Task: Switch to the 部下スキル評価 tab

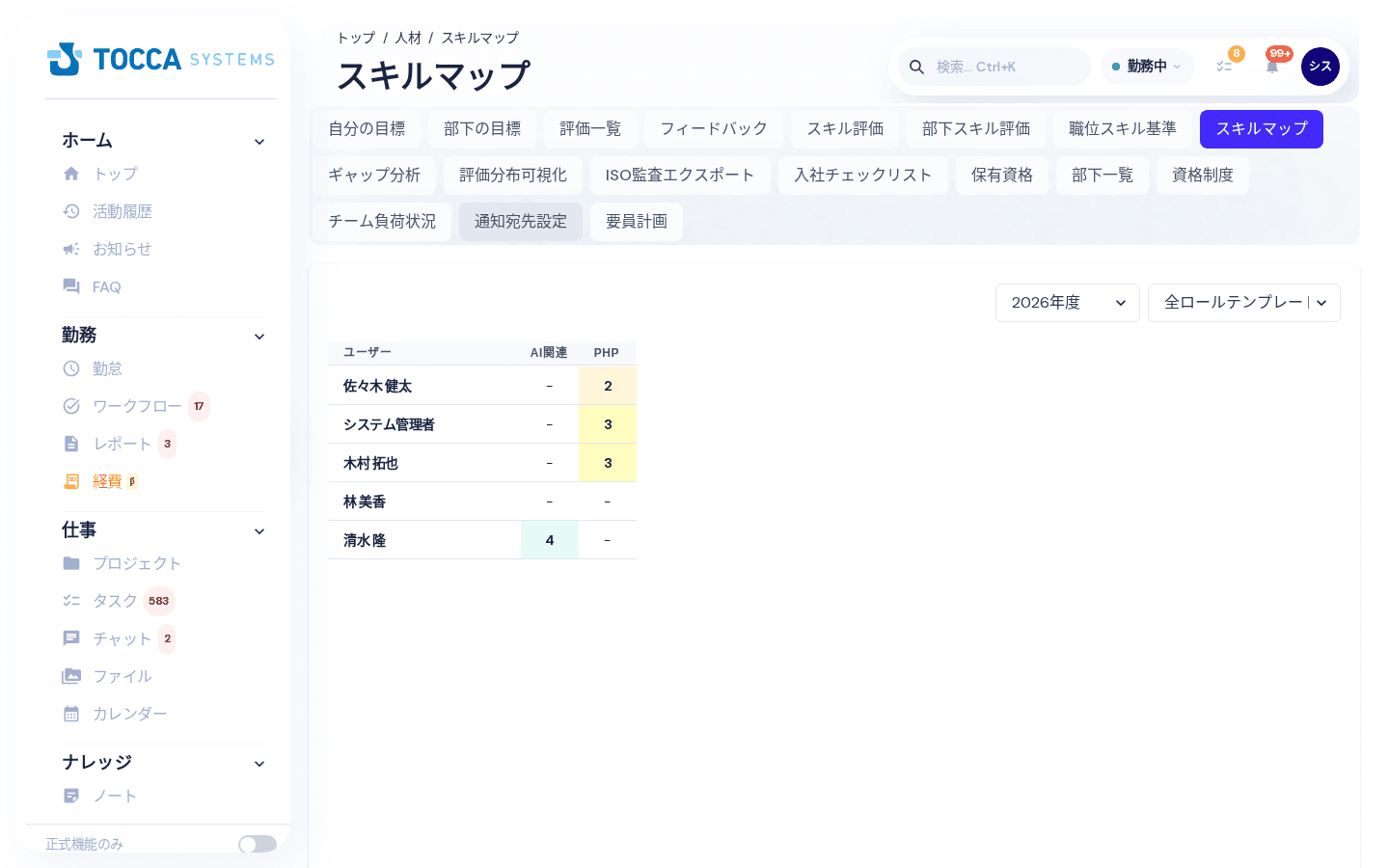Action: pyautogui.click(x=976, y=129)
